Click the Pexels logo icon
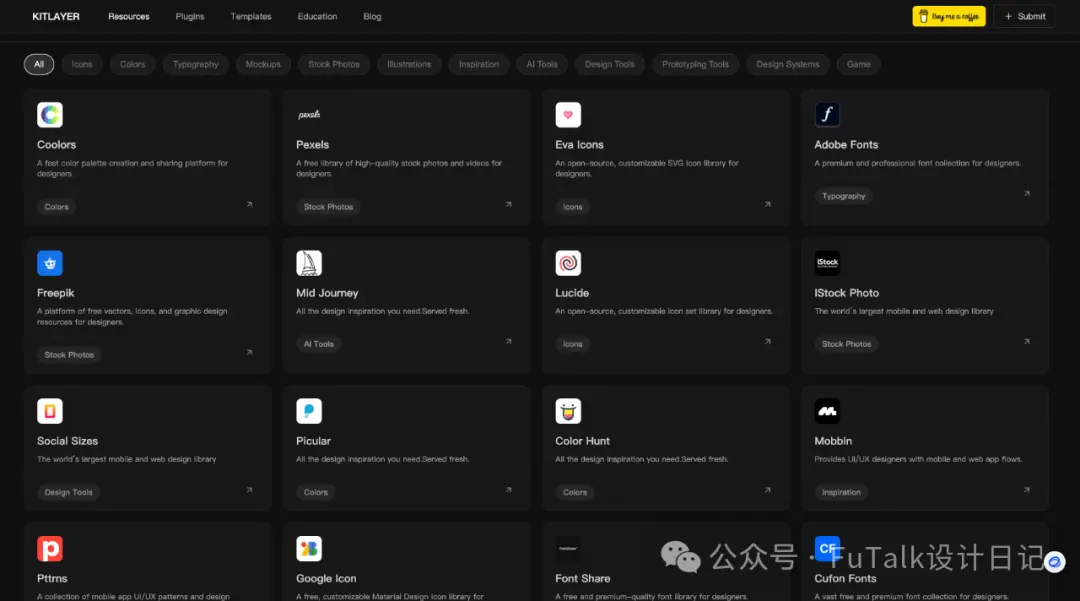The image size is (1080, 601). pyautogui.click(x=309, y=115)
